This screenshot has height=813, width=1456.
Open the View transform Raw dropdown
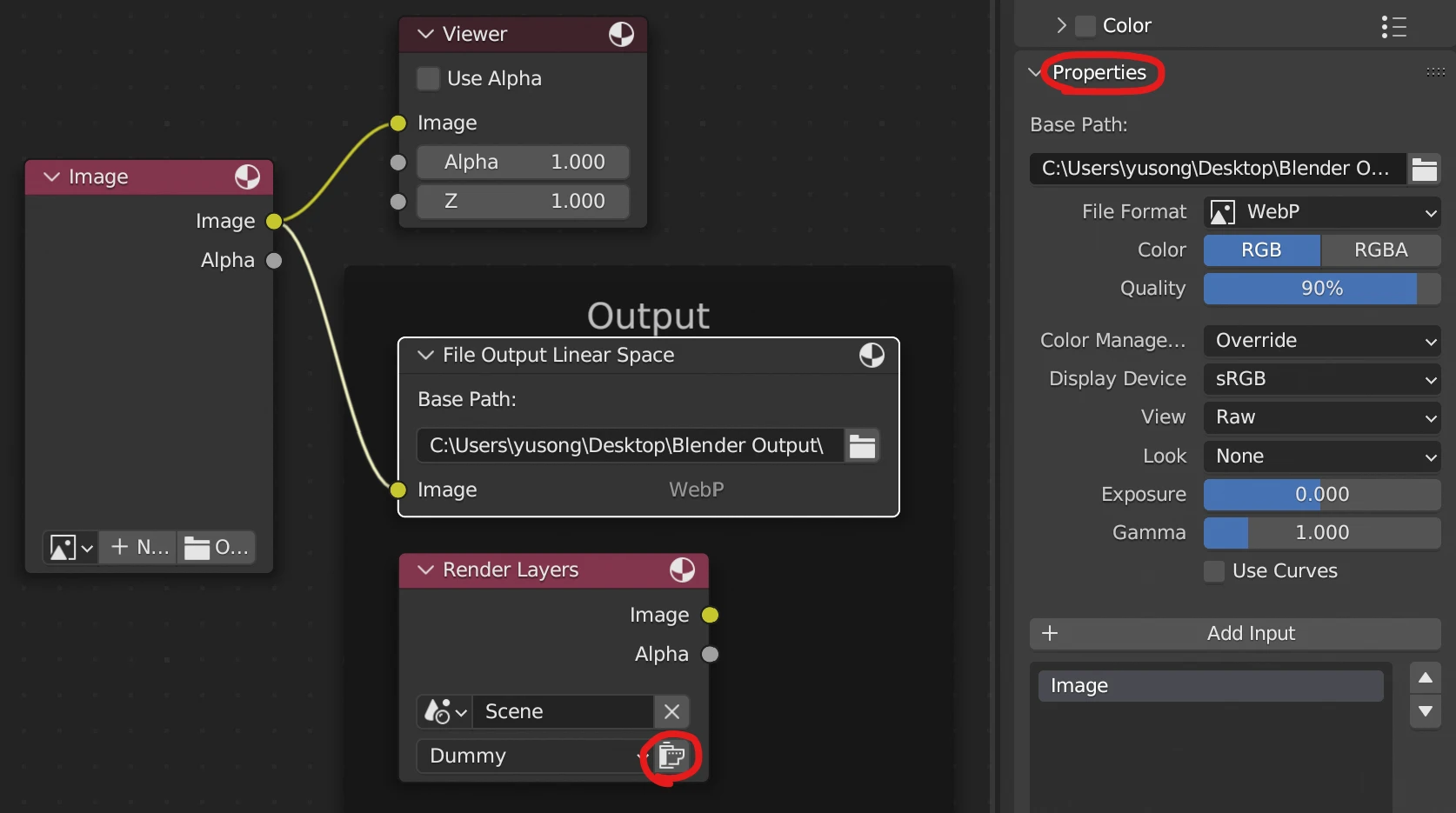point(1321,417)
